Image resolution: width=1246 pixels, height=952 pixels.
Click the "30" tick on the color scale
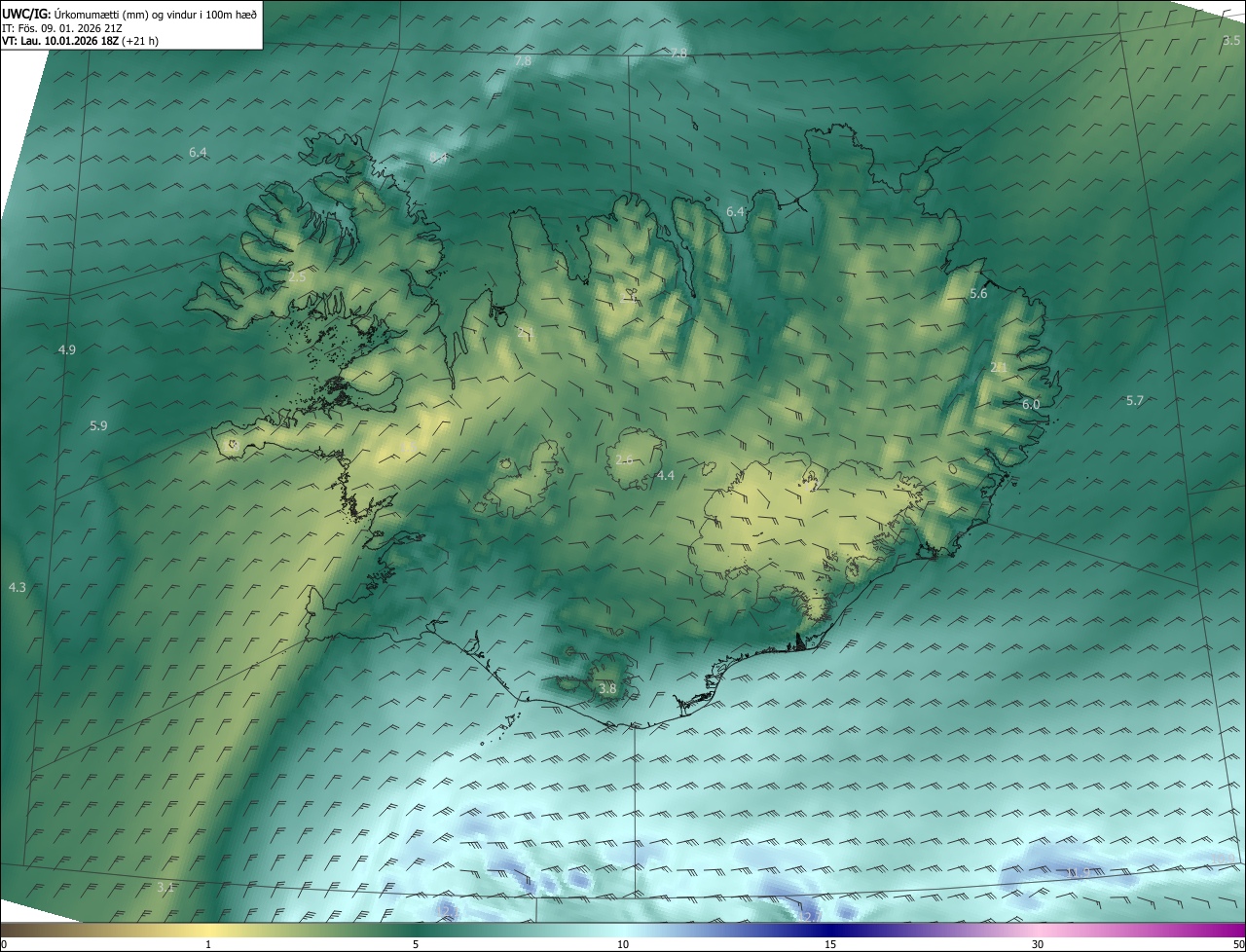click(x=1038, y=944)
